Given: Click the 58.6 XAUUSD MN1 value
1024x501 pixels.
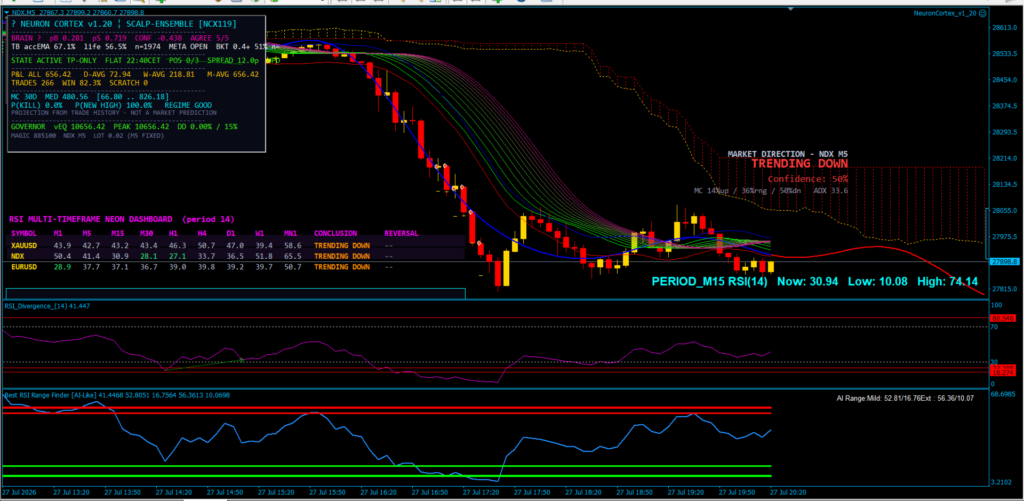Looking at the screenshot, I should click(293, 245).
